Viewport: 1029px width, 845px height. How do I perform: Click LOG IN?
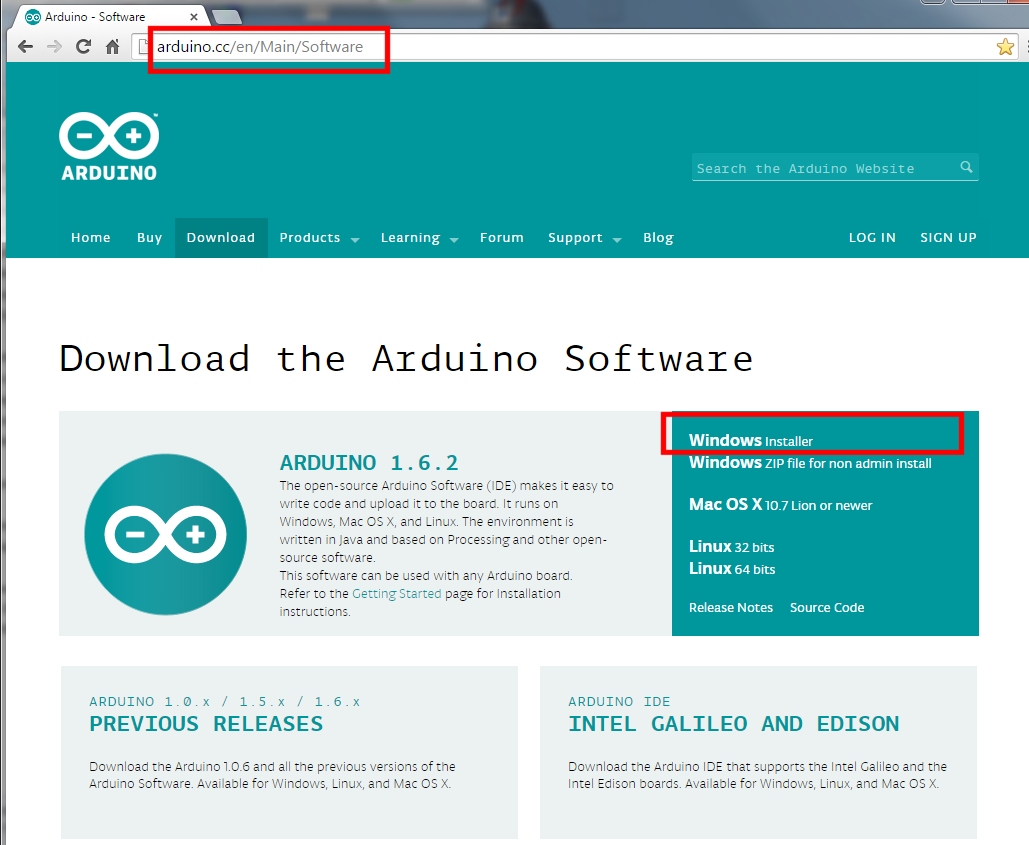[x=872, y=237]
